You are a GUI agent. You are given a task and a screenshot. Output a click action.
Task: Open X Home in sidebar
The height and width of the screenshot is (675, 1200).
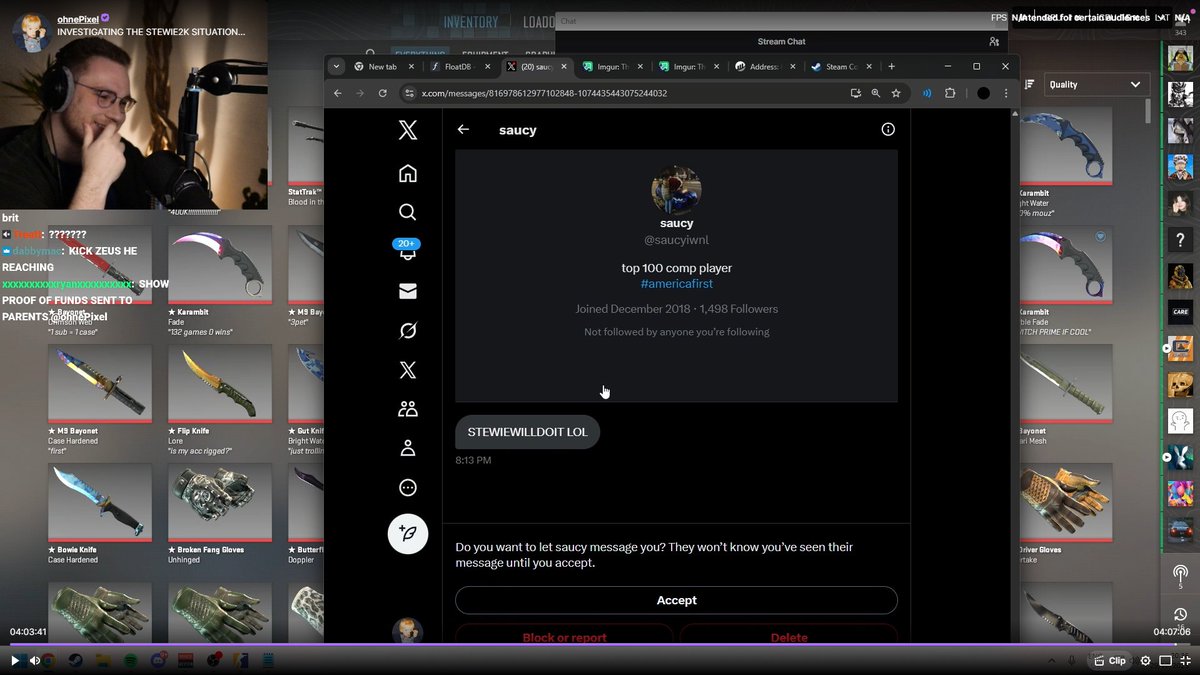407,174
